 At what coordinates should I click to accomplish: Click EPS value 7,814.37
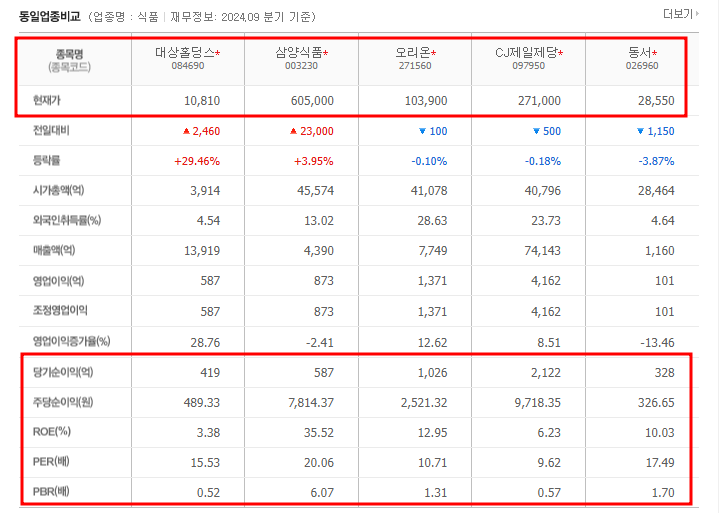pyautogui.click(x=311, y=403)
